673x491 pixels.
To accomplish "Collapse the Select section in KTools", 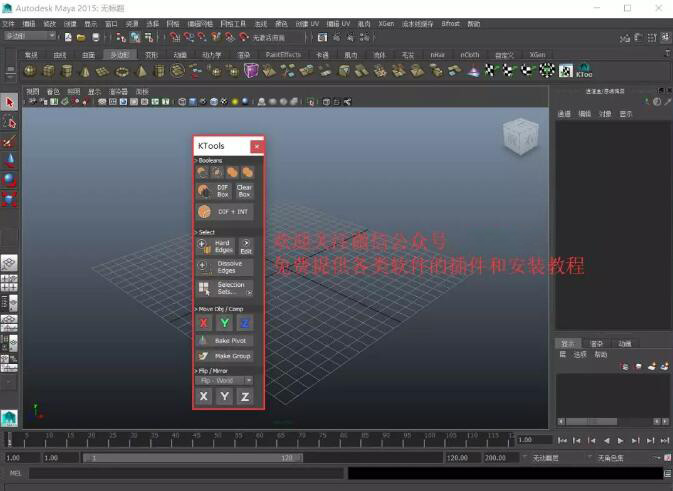I will coord(205,232).
